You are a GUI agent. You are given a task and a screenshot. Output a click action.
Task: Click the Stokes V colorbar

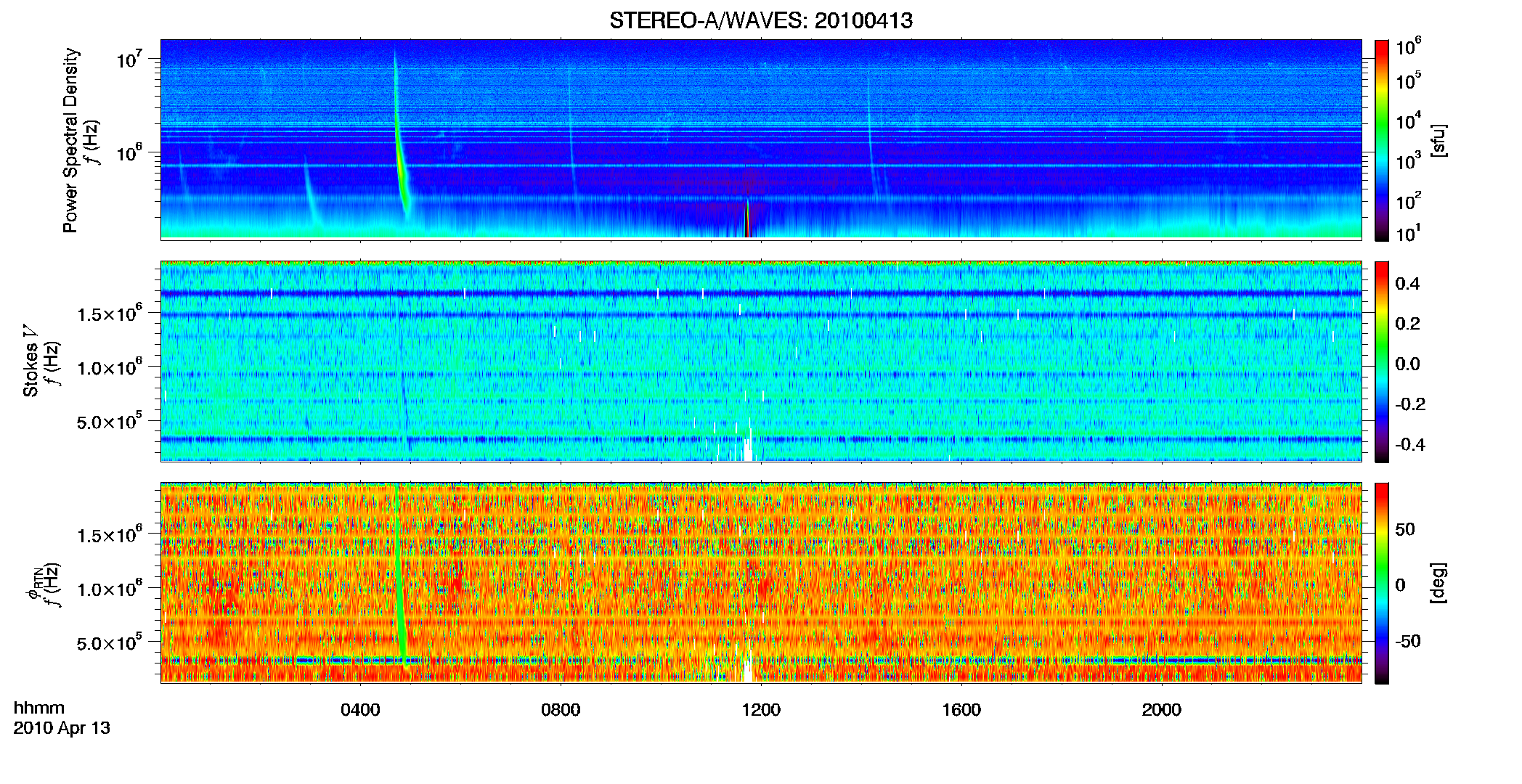tap(1381, 362)
